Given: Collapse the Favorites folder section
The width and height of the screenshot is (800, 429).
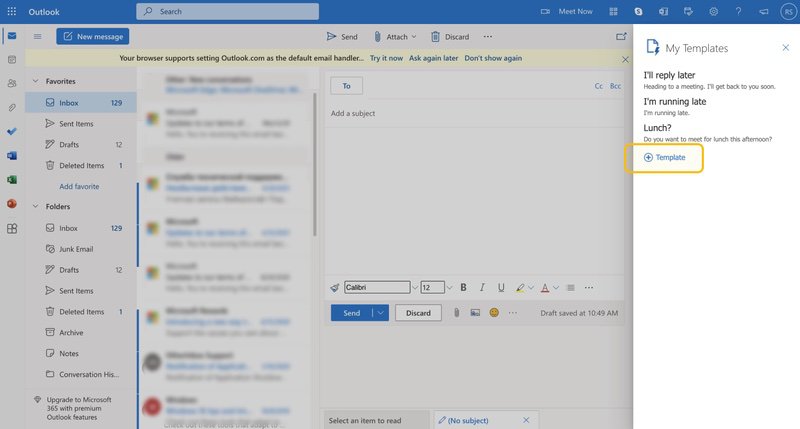Looking at the screenshot, I should click(36, 81).
